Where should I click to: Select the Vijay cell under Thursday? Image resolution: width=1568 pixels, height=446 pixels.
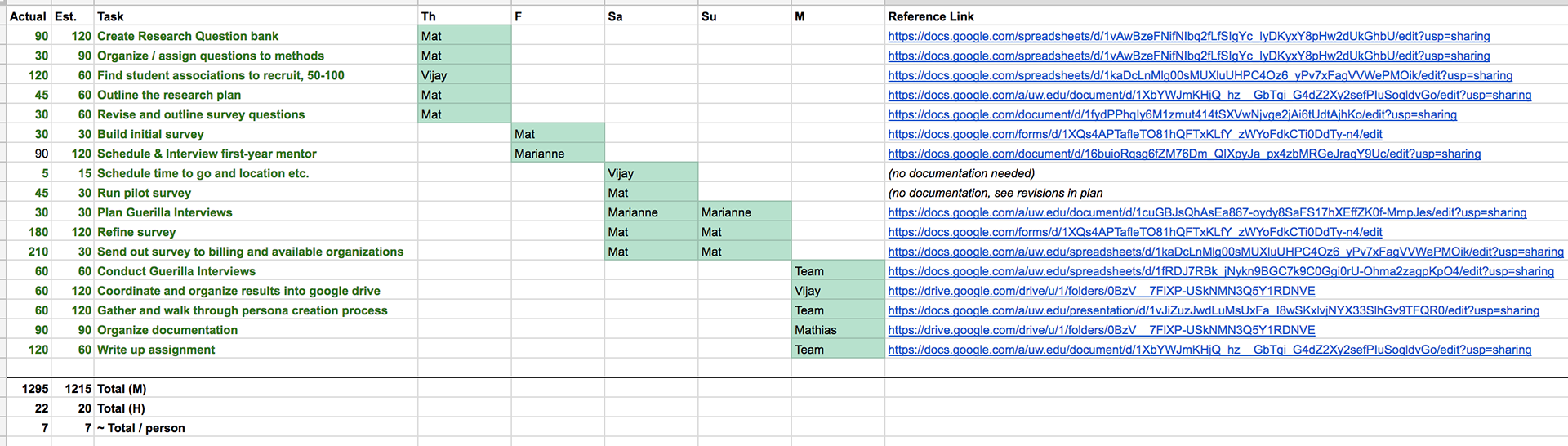(x=464, y=75)
